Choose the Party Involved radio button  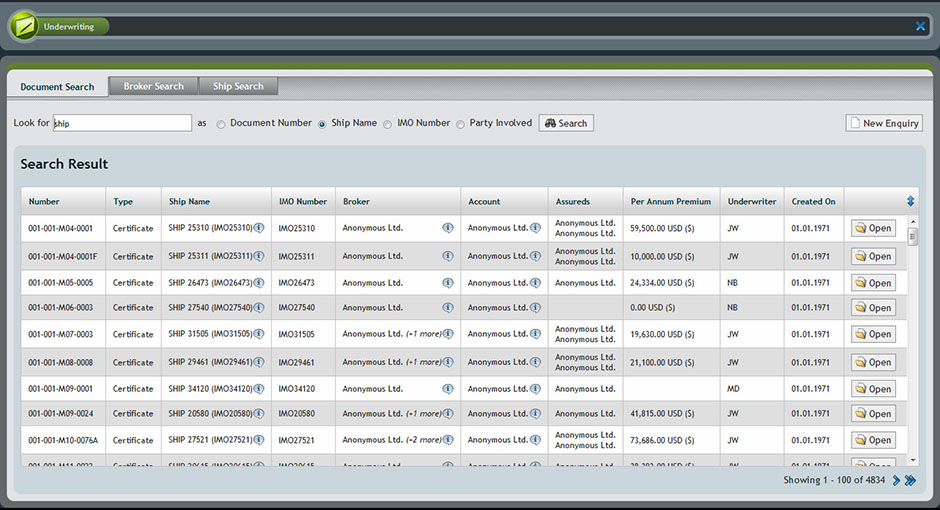(x=461, y=124)
